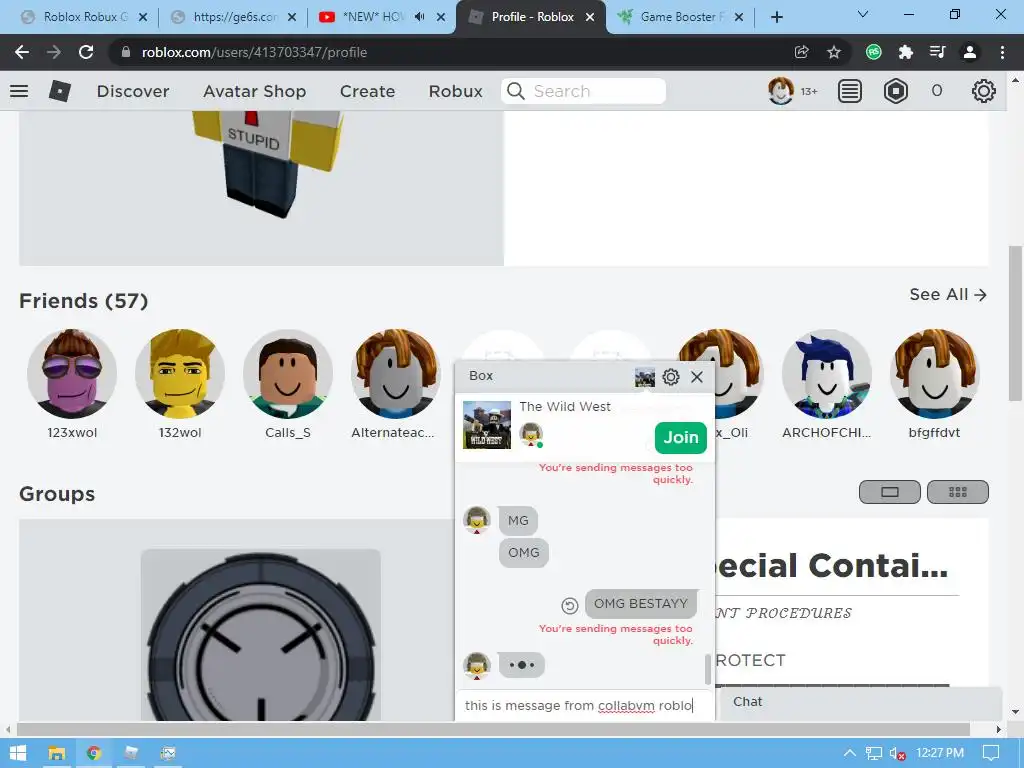The width and height of the screenshot is (1024, 768).
Task: Retry sending the OMG BESTAYY message
Action: click(x=569, y=606)
